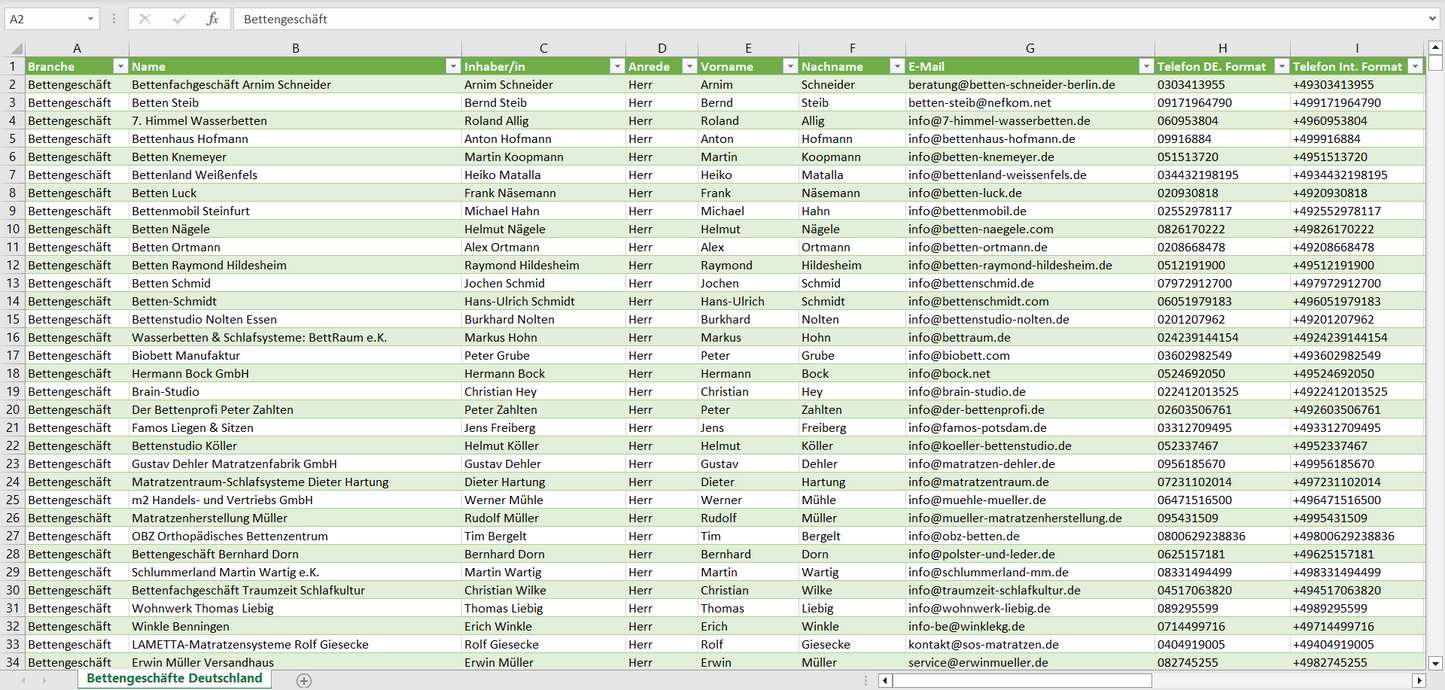1445x690 pixels.
Task: Expand the Name Box dropdown arrow
Action: point(90,19)
